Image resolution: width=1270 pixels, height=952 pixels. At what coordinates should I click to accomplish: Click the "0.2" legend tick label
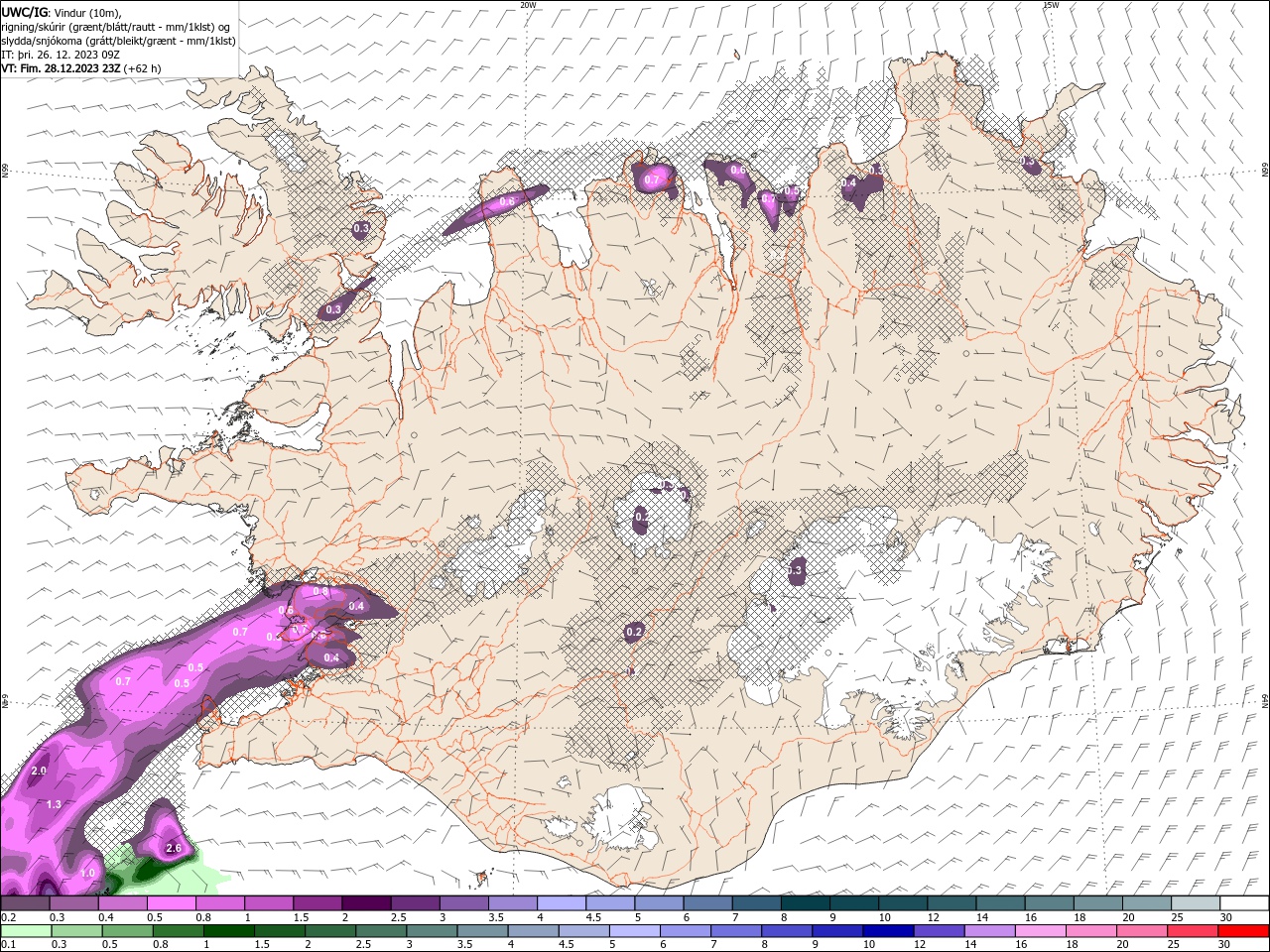(x=8, y=917)
